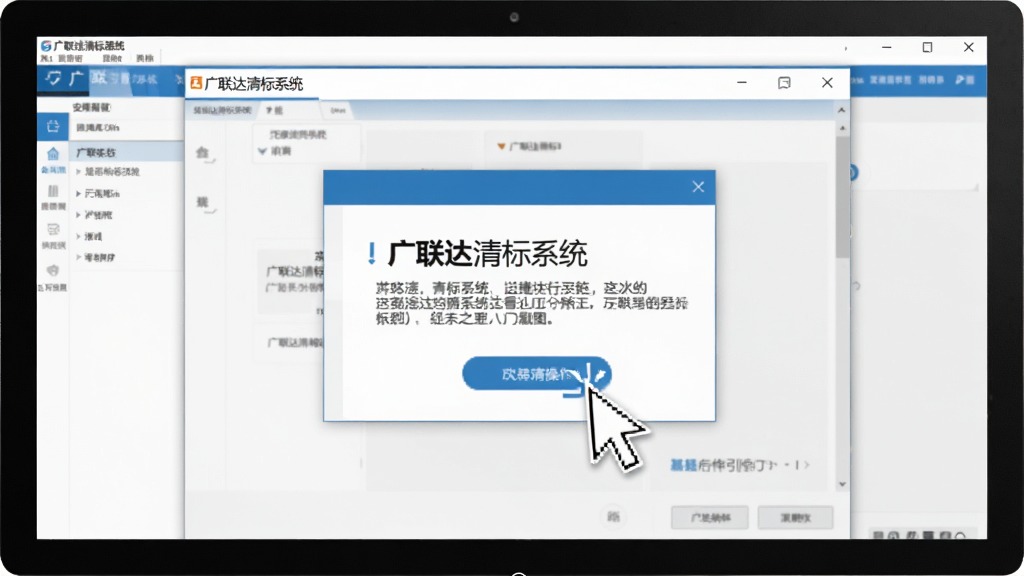The image size is (1024, 576).
Task: Click the grey scrollbar thumb in inner window
Action: pyautogui.click(x=842, y=196)
